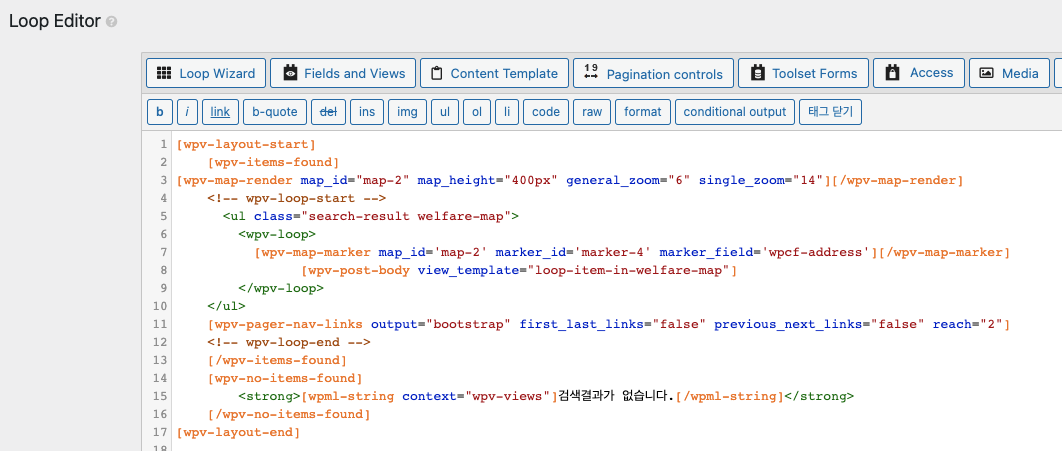Click the Content Template clipboard icon
Image resolution: width=1062 pixels, height=451 pixels.
tap(437, 73)
